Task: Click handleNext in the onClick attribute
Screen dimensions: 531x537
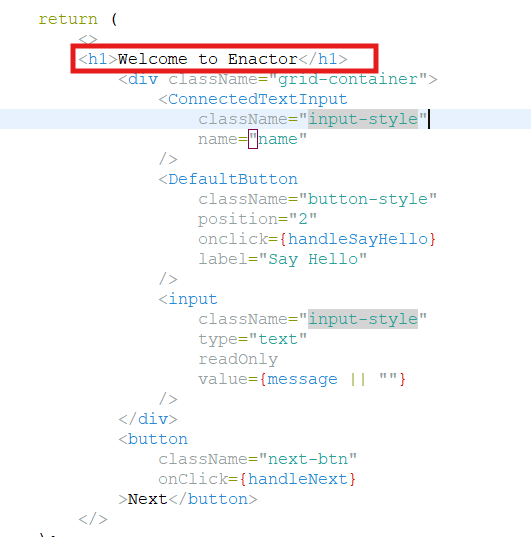Action: pos(297,479)
